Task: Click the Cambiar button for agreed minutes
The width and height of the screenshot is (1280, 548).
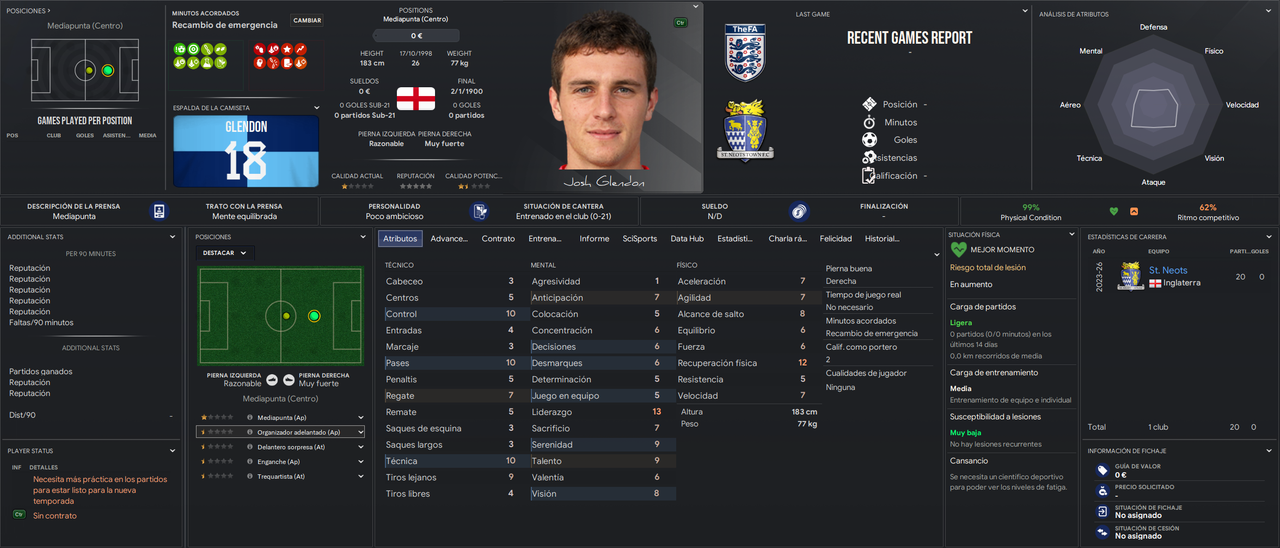Action: pyautogui.click(x=307, y=20)
